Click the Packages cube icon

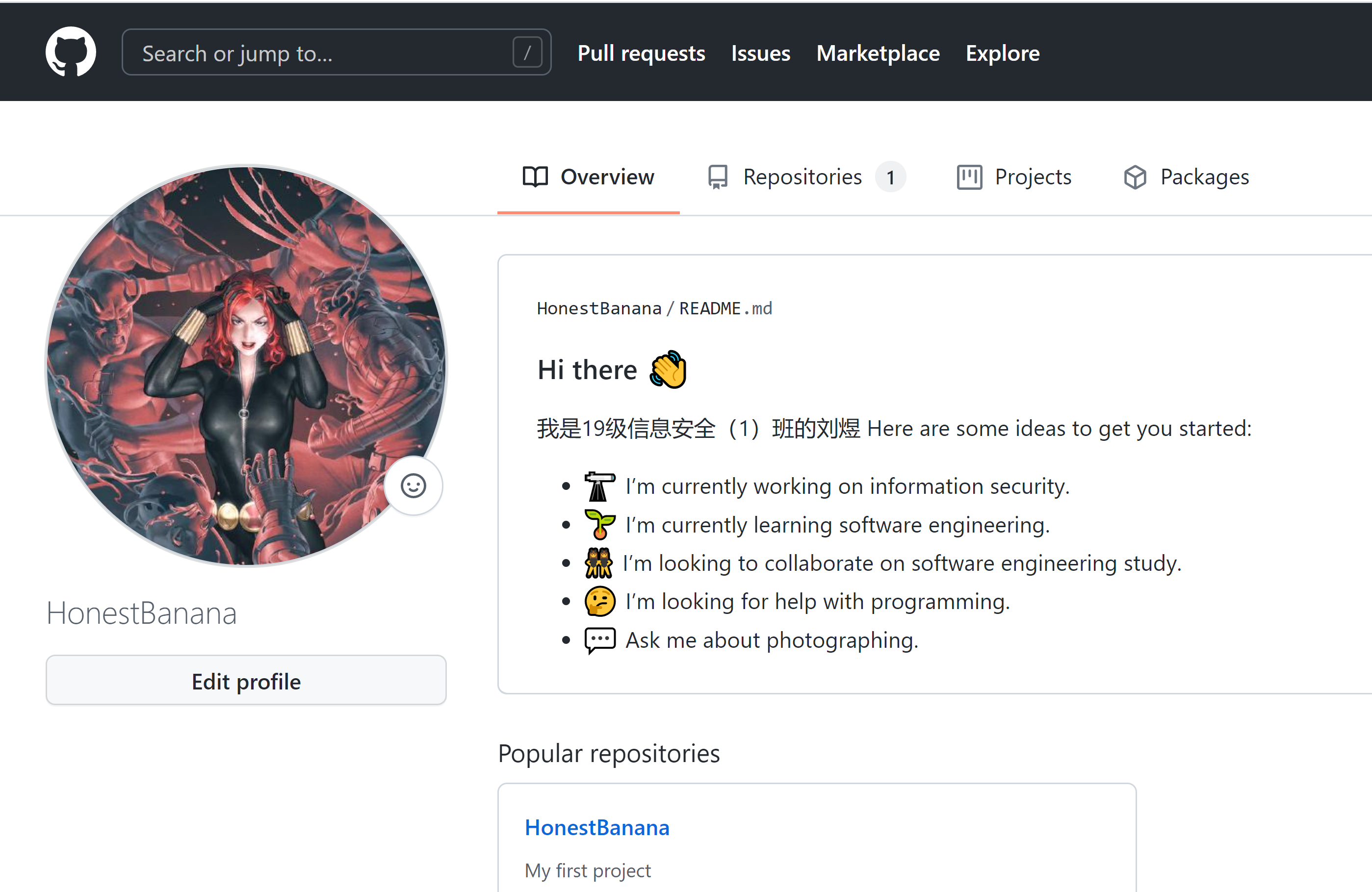tap(1135, 177)
